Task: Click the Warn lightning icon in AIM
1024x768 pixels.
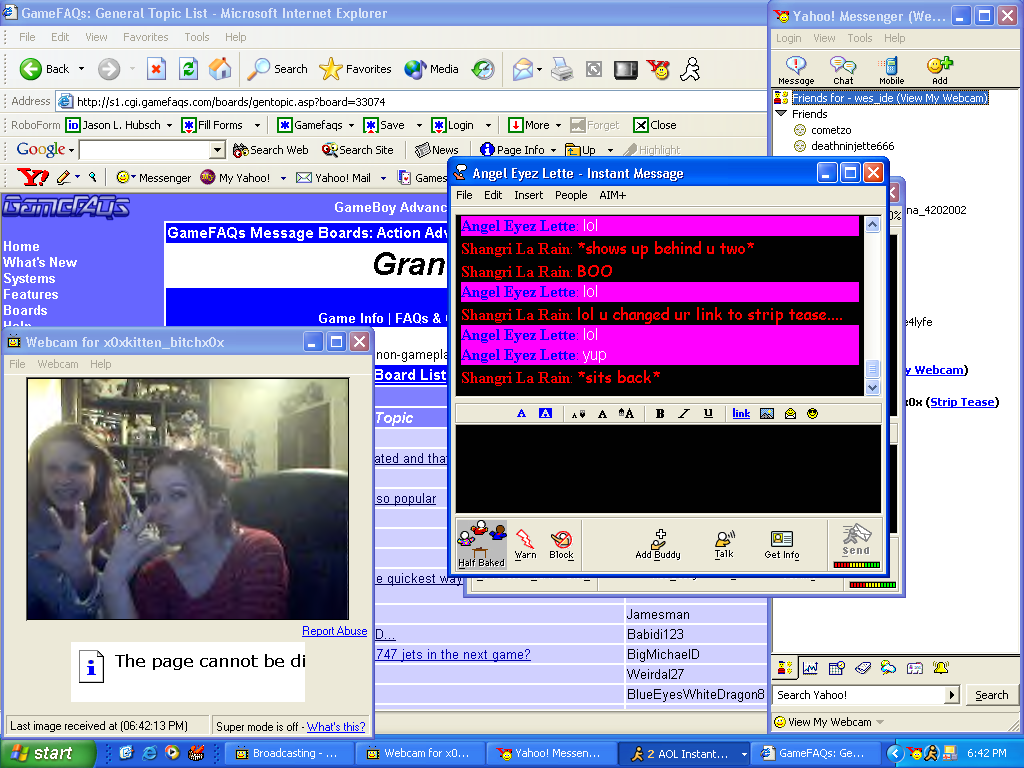Action: (525, 543)
